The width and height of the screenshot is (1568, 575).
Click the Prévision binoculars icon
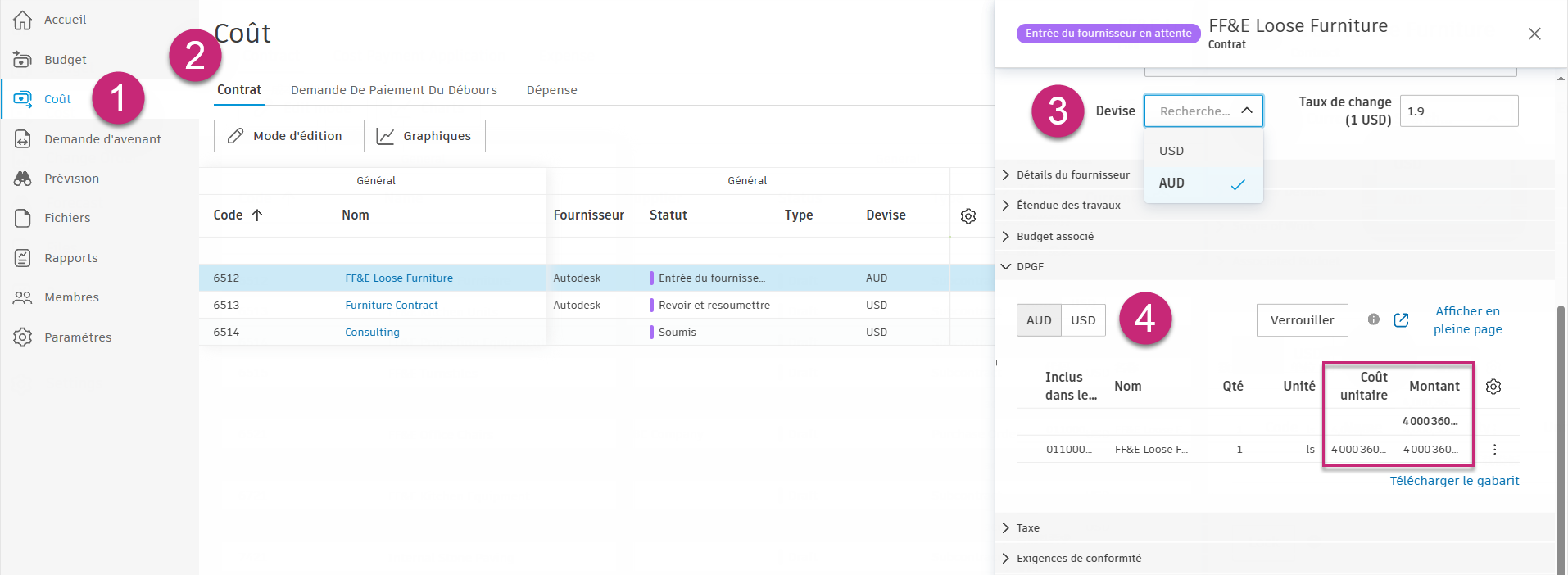23,179
